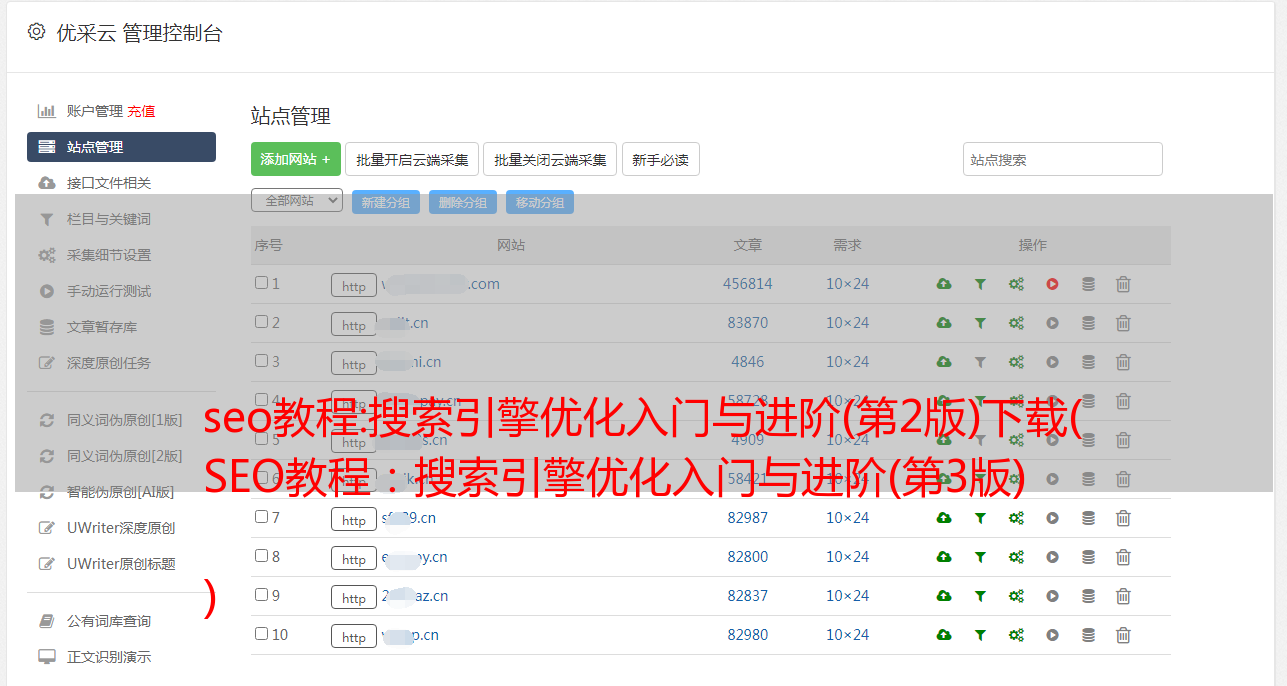Click the play icon in row 8
The height and width of the screenshot is (686, 1287).
pyautogui.click(x=1052, y=557)
